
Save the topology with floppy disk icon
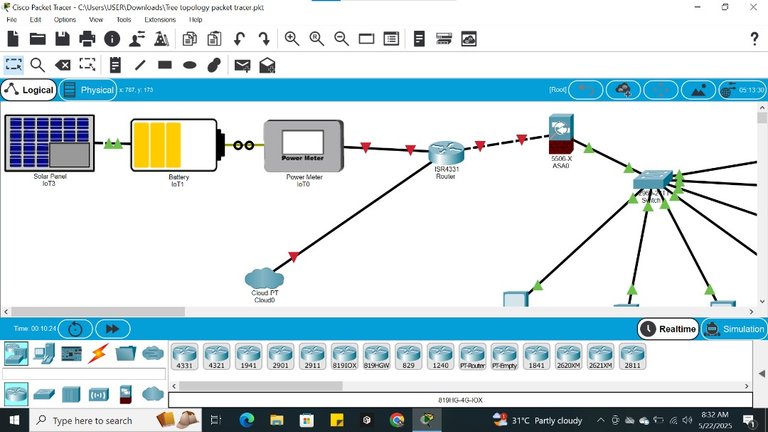[x=62, y=39]
